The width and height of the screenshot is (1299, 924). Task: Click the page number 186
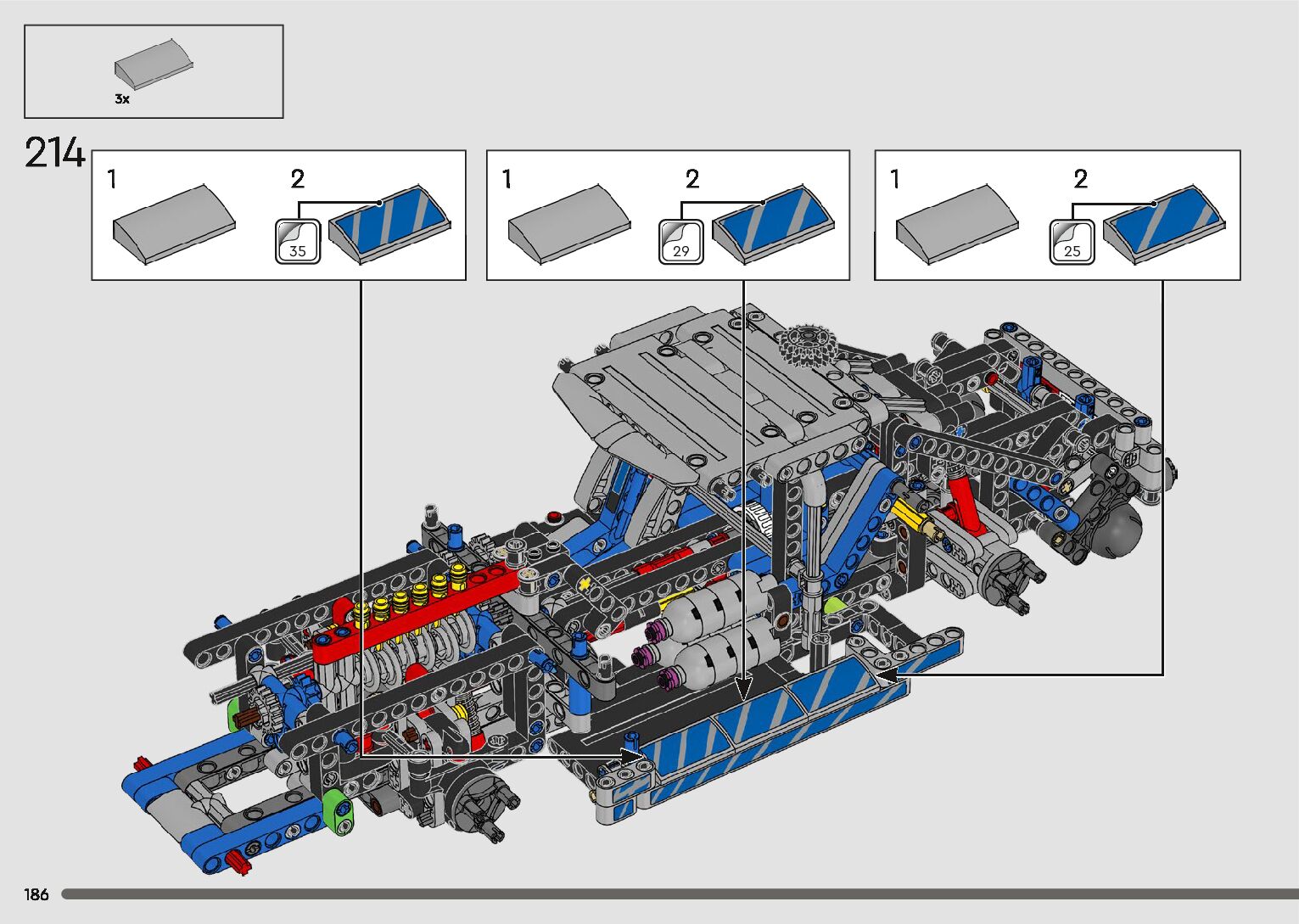(x=36, y=894)
